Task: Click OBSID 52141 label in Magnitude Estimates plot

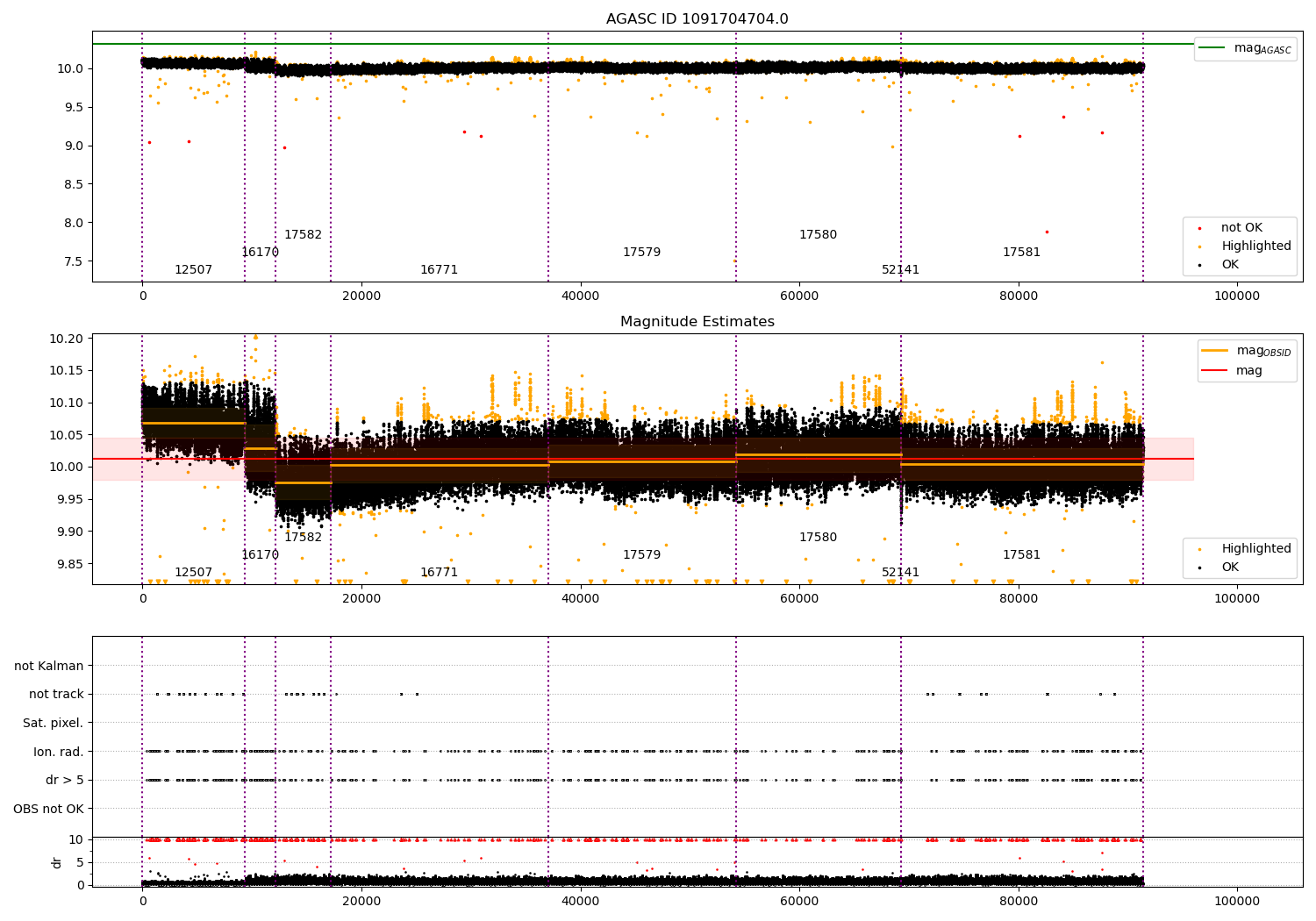Action: (x=900, y=573)
